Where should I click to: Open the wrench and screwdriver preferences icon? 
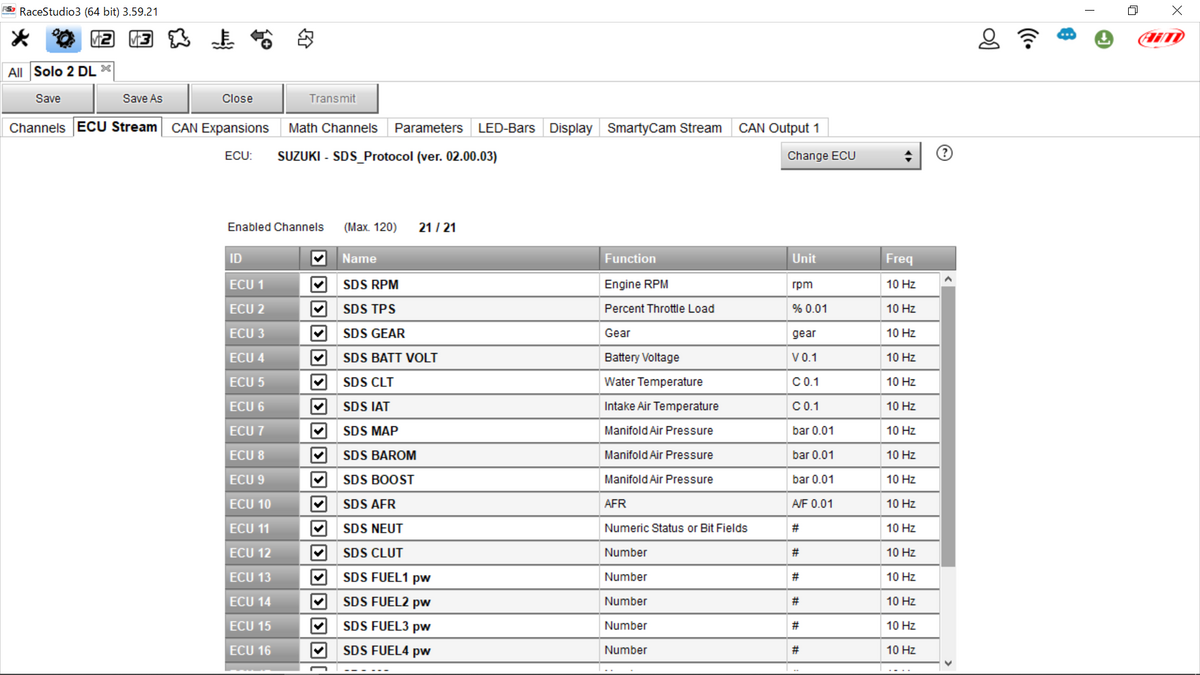tap(20, 39)
